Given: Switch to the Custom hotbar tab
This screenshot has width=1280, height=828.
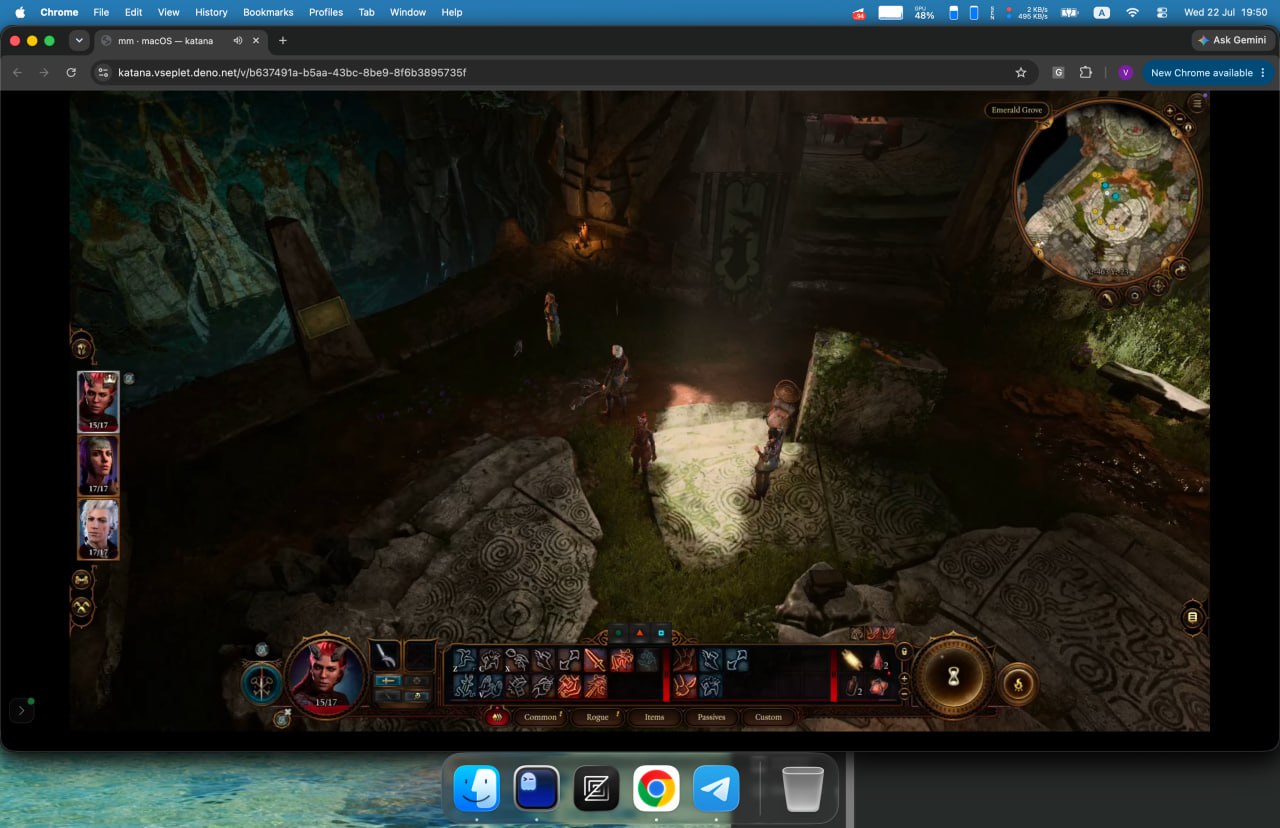Looking at the screenshot, I should [x=768, y=717].
